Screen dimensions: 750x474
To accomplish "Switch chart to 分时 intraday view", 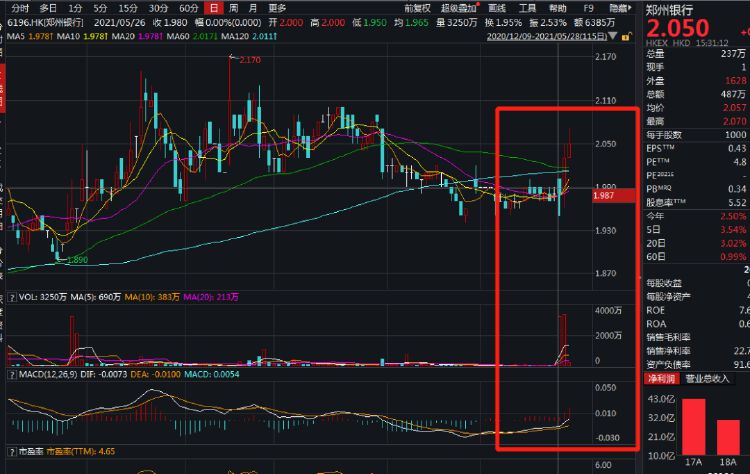I will point(20,8).
